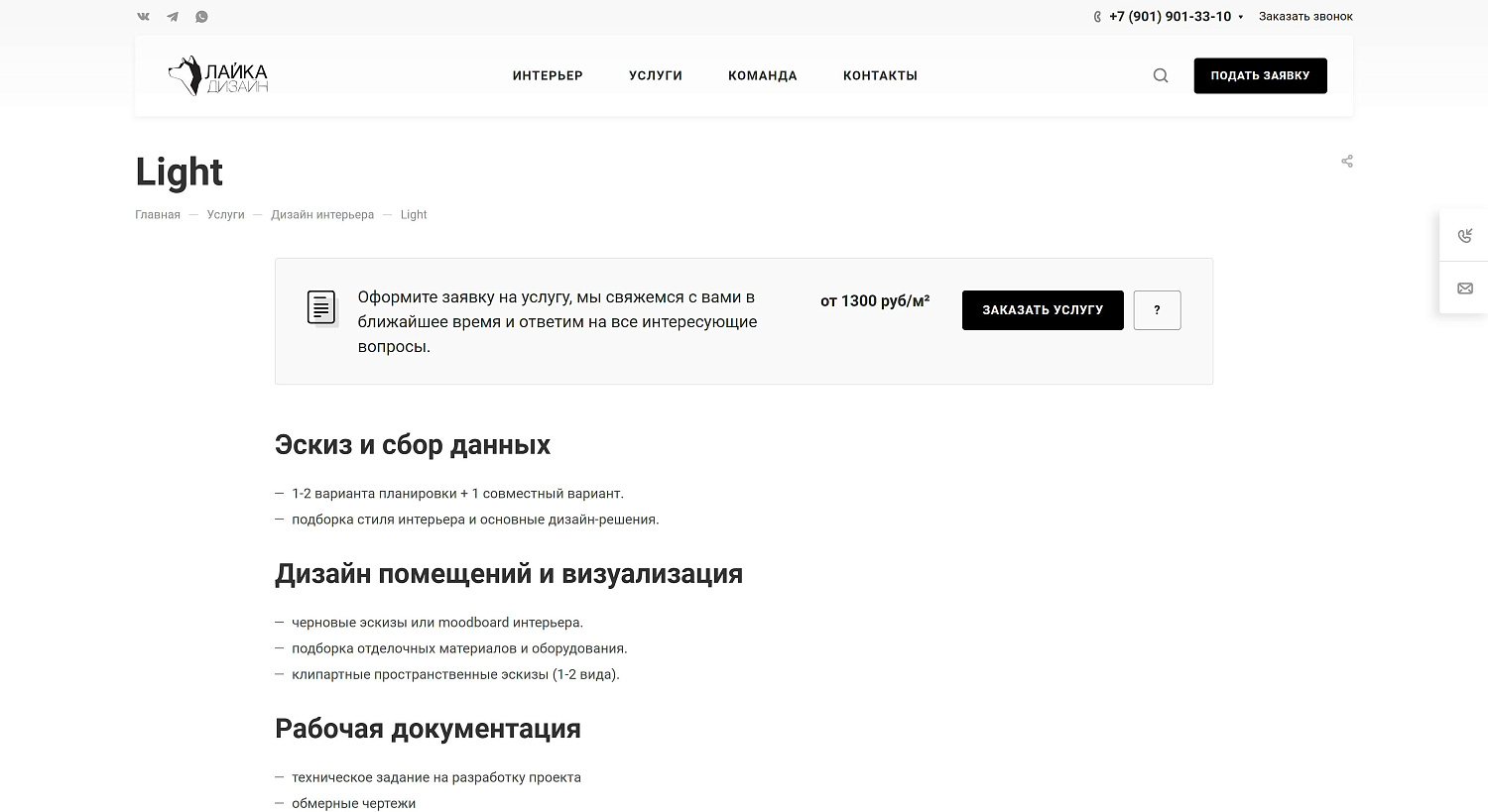Open the ИНТЕРЬЕР menu
This screenshot has width=1488, height=812.
click(x=548, y=74)
